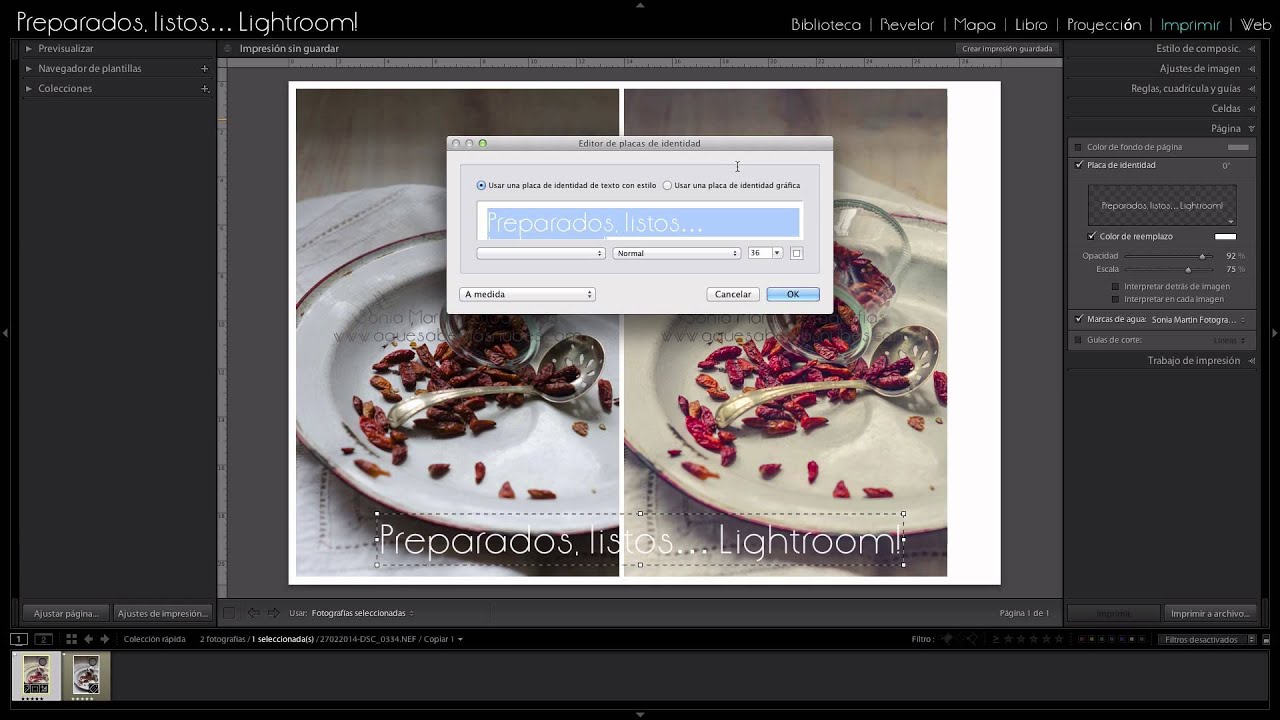Image resolution: width=1280 pixels, height=720 pixels.
Task: Open the A medida preset dropdown
Action: click(527, 294)
